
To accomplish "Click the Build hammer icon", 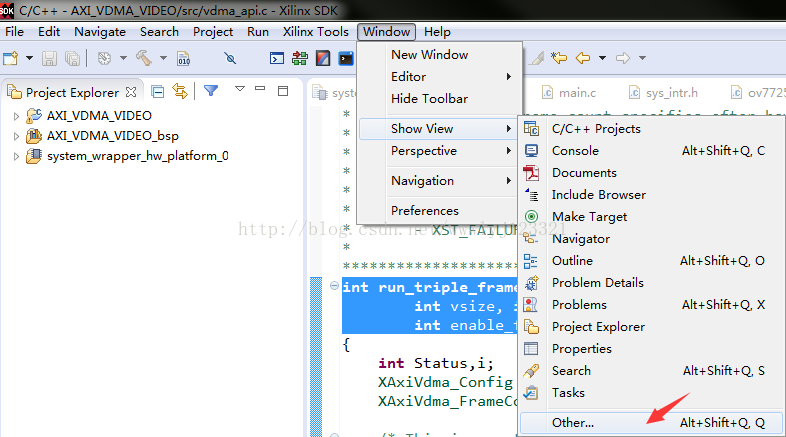I will click(x=144, y=58).
